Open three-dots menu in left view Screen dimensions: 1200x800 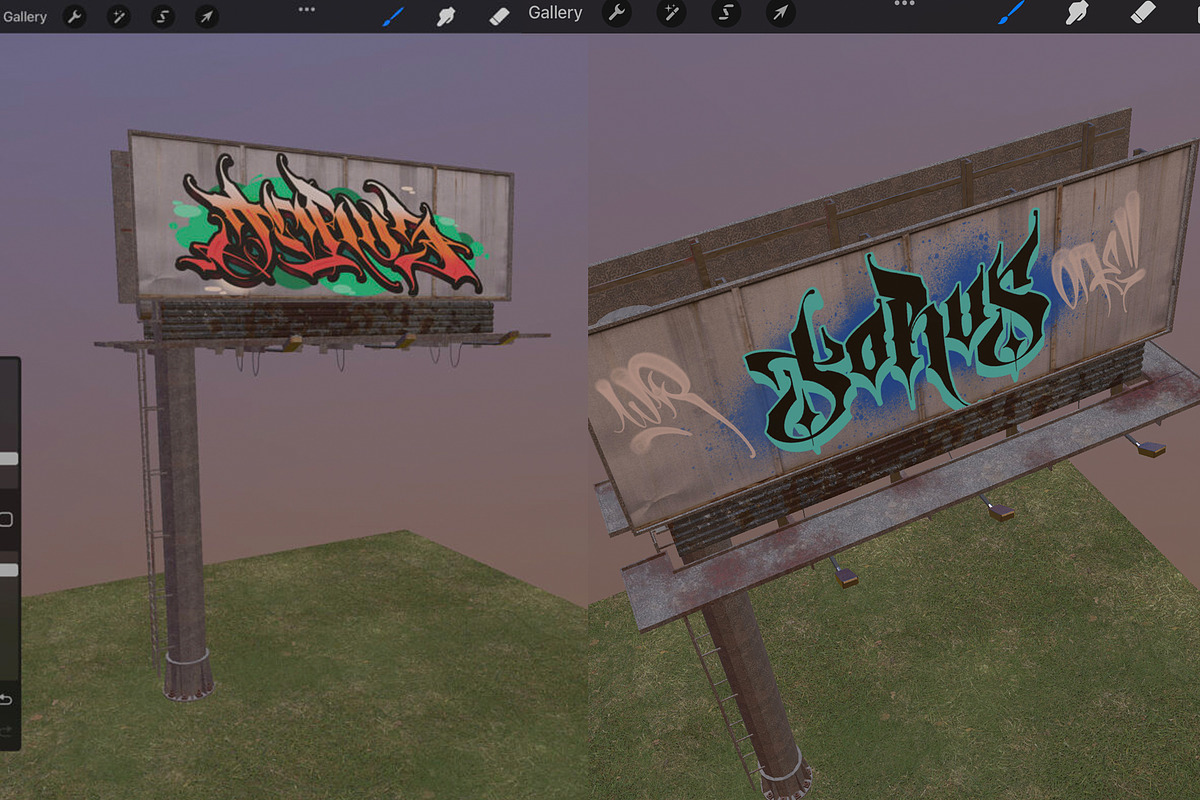[x=307, y=9]
